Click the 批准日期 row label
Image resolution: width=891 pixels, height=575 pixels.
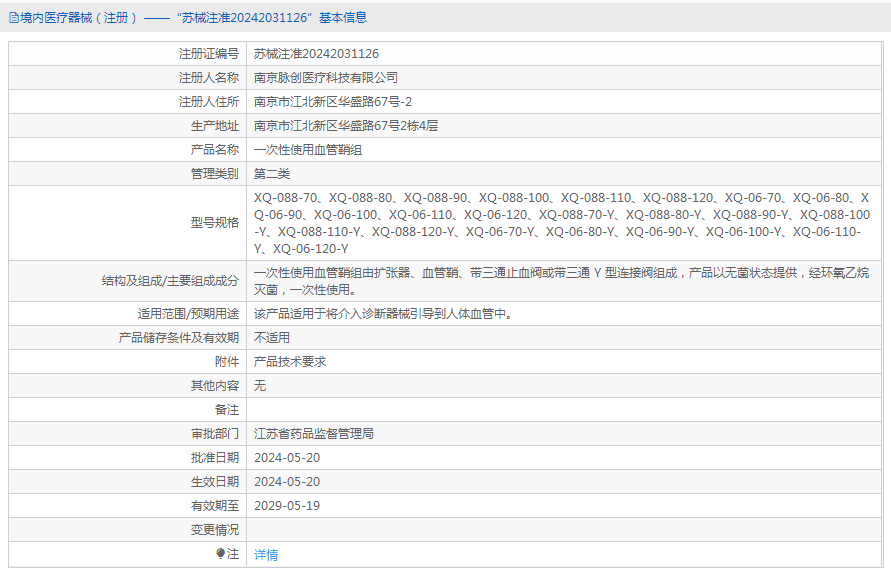(x=215, y=458)
